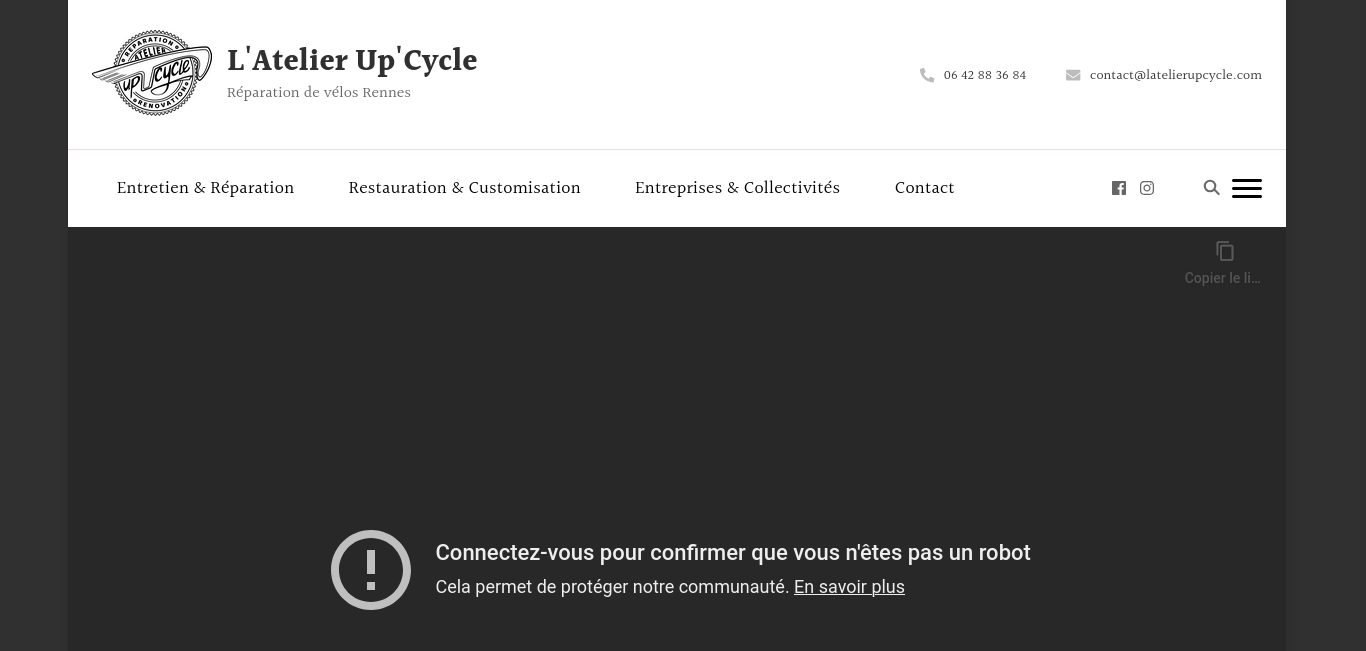Go to Entreprises & Collectivités page
Image resolution: width=1366 pixels, height=651 pixels.
(737, 188)
